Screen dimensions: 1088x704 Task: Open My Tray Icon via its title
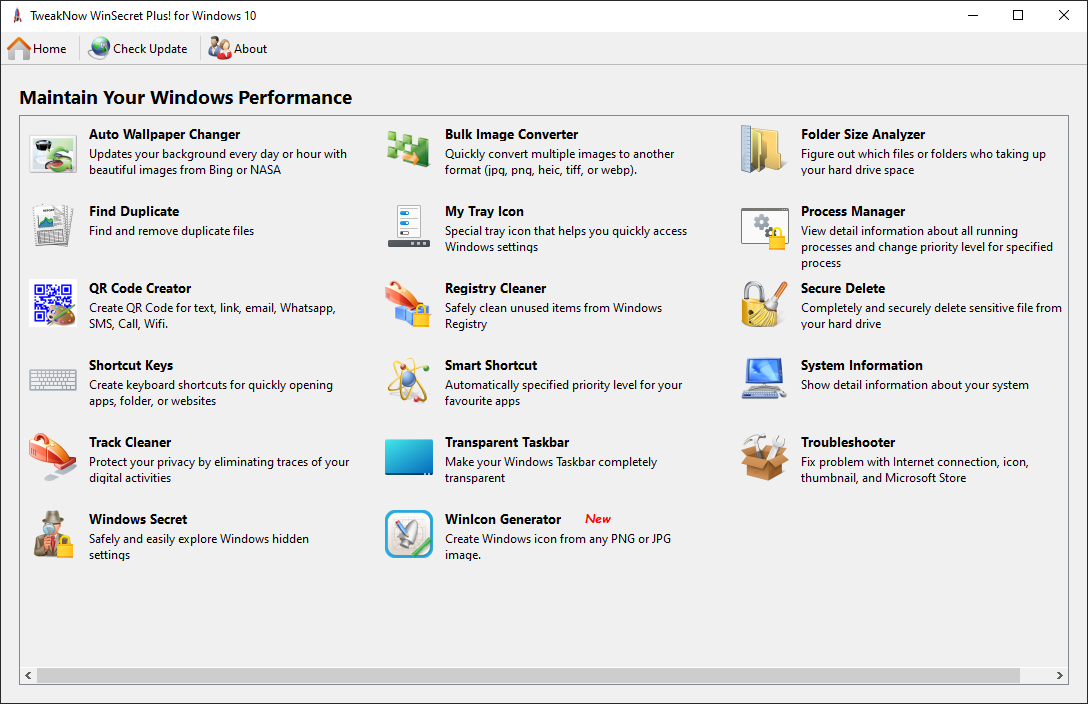[x=484, y=211]
